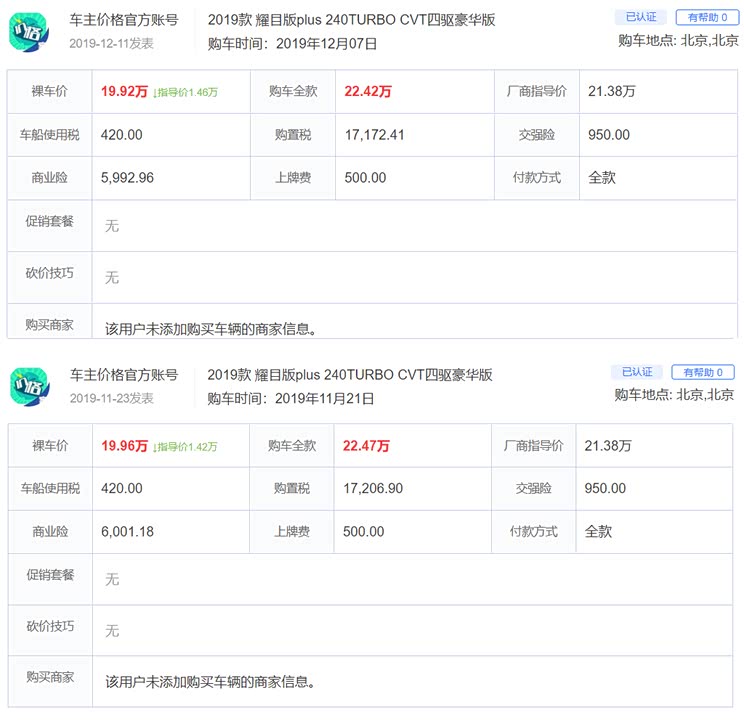The image size is (744, 726).
Task: Click the purchase tax value 17,172.41
Action: 374,135
